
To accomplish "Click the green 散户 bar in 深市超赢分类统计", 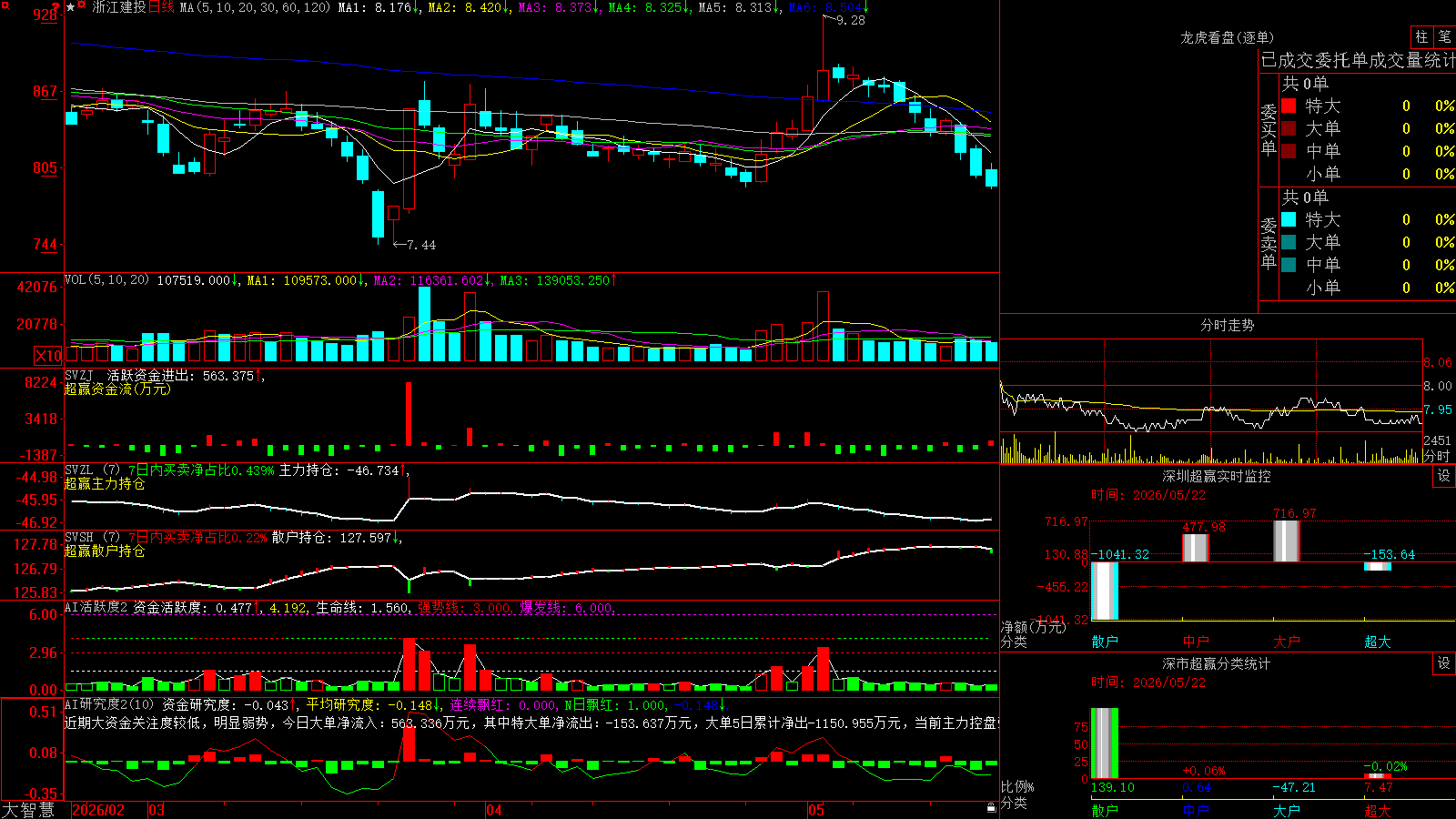I will coord(1105,743).
